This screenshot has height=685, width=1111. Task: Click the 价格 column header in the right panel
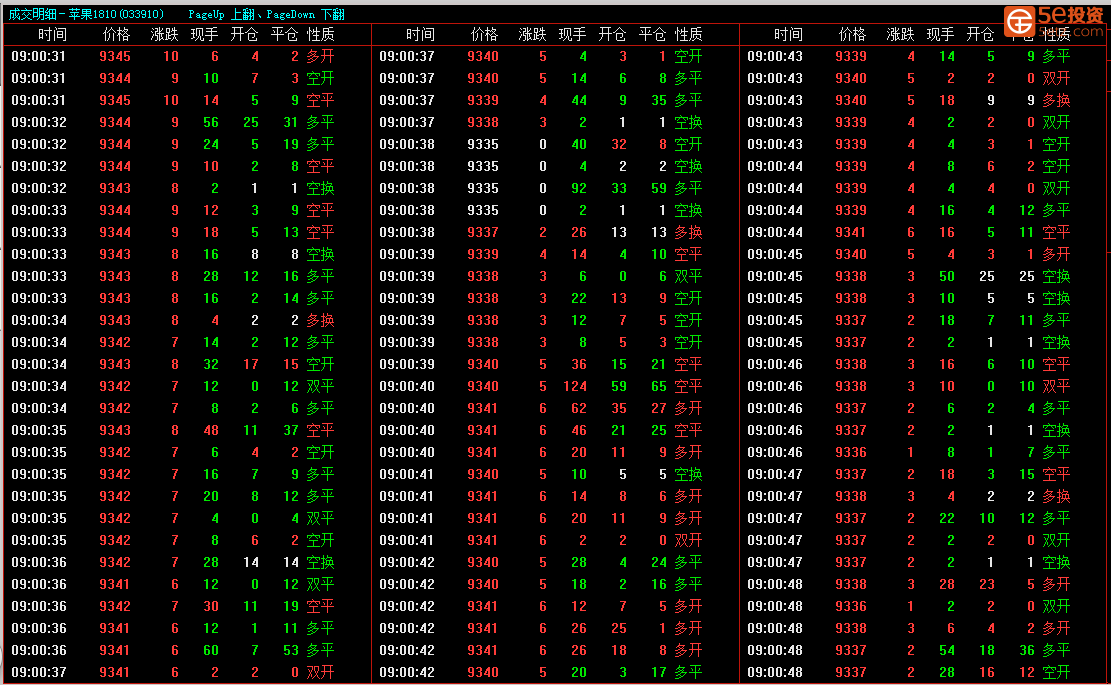coord(852,35)
